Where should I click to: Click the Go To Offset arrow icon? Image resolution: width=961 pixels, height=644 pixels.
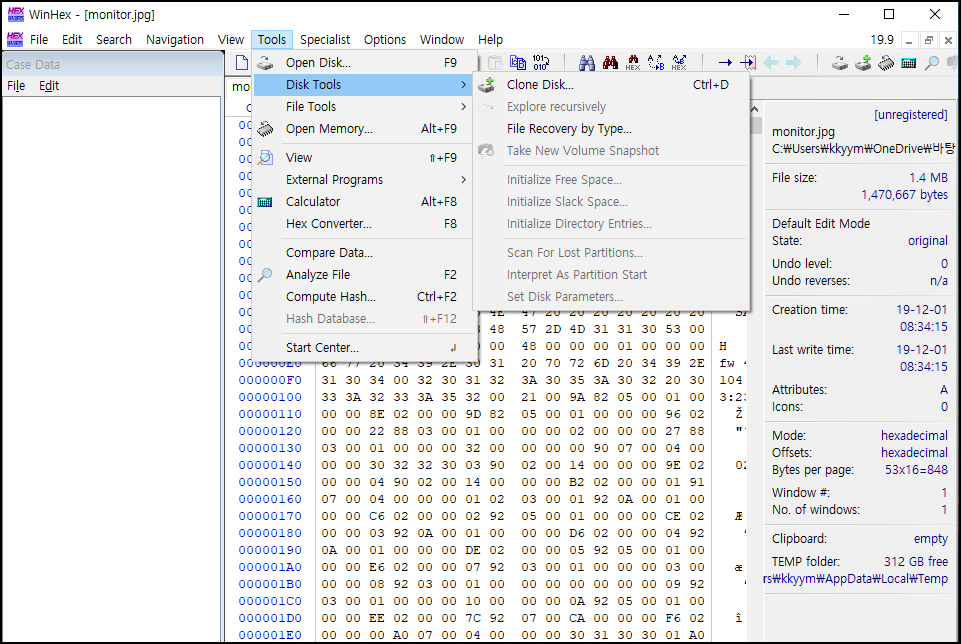[725, 63]
